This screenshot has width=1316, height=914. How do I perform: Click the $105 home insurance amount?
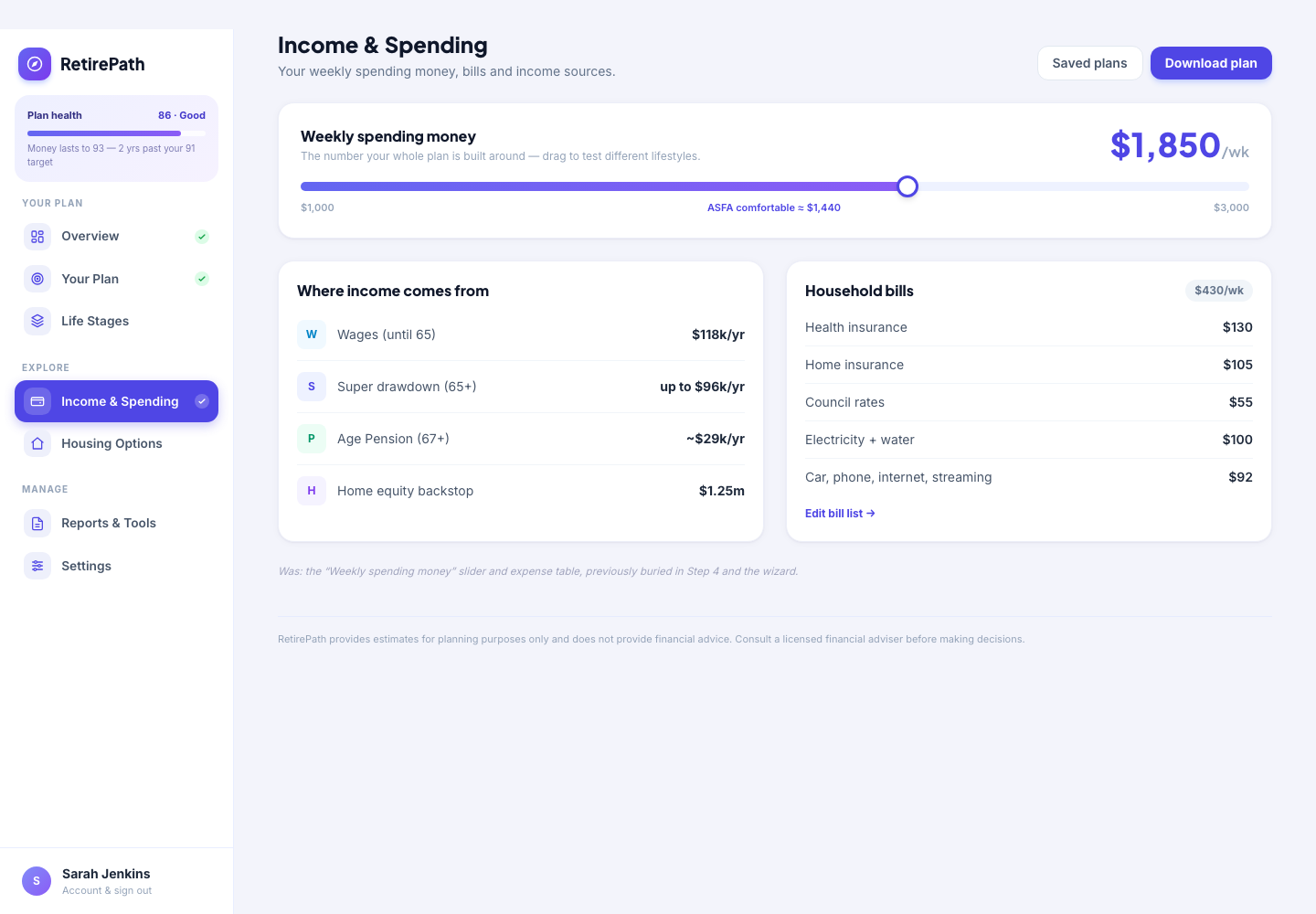point(1237,365)
